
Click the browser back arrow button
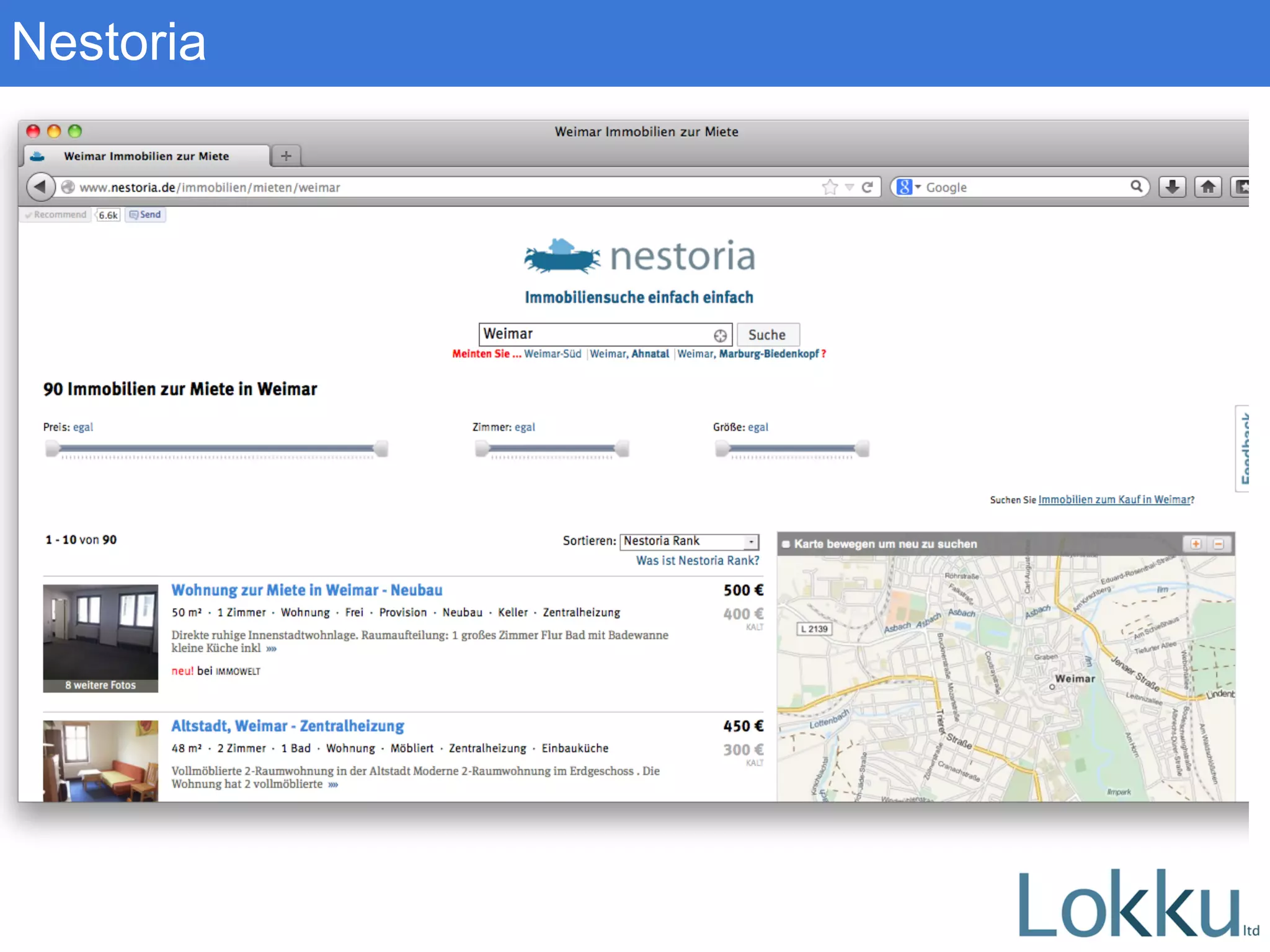coord(40,187)
